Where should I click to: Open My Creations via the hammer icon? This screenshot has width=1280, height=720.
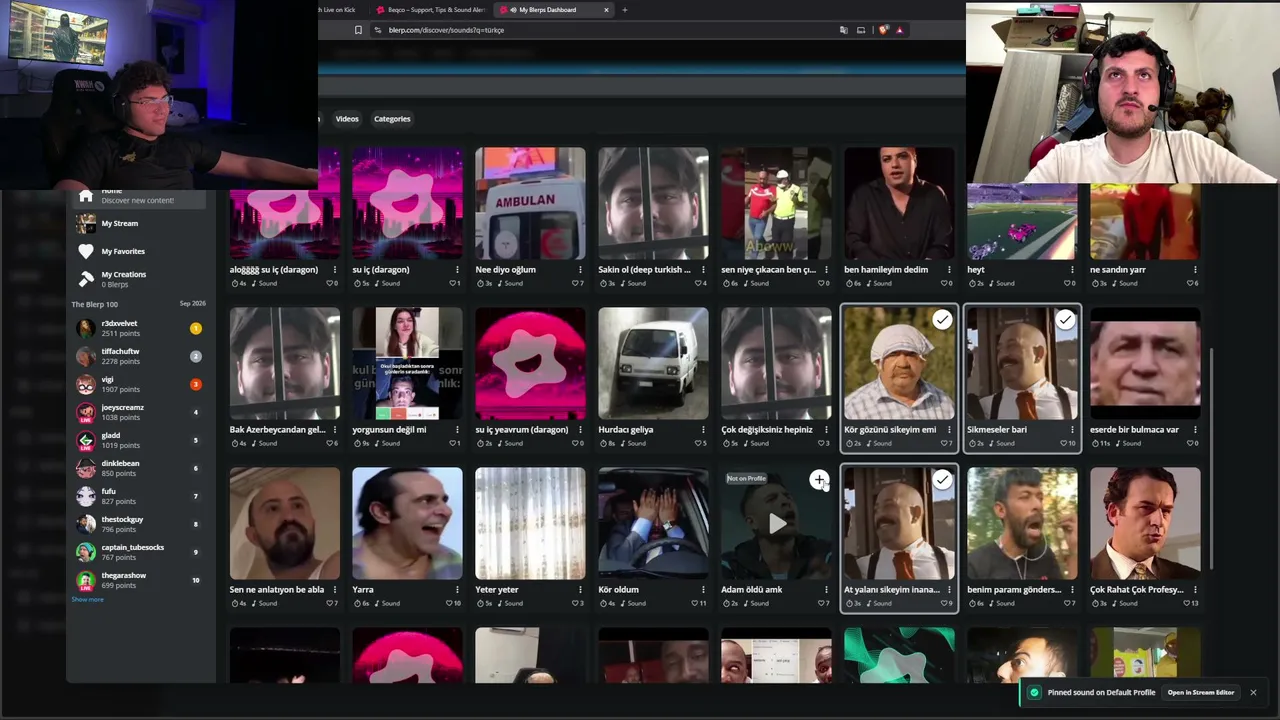coord(86,279)
